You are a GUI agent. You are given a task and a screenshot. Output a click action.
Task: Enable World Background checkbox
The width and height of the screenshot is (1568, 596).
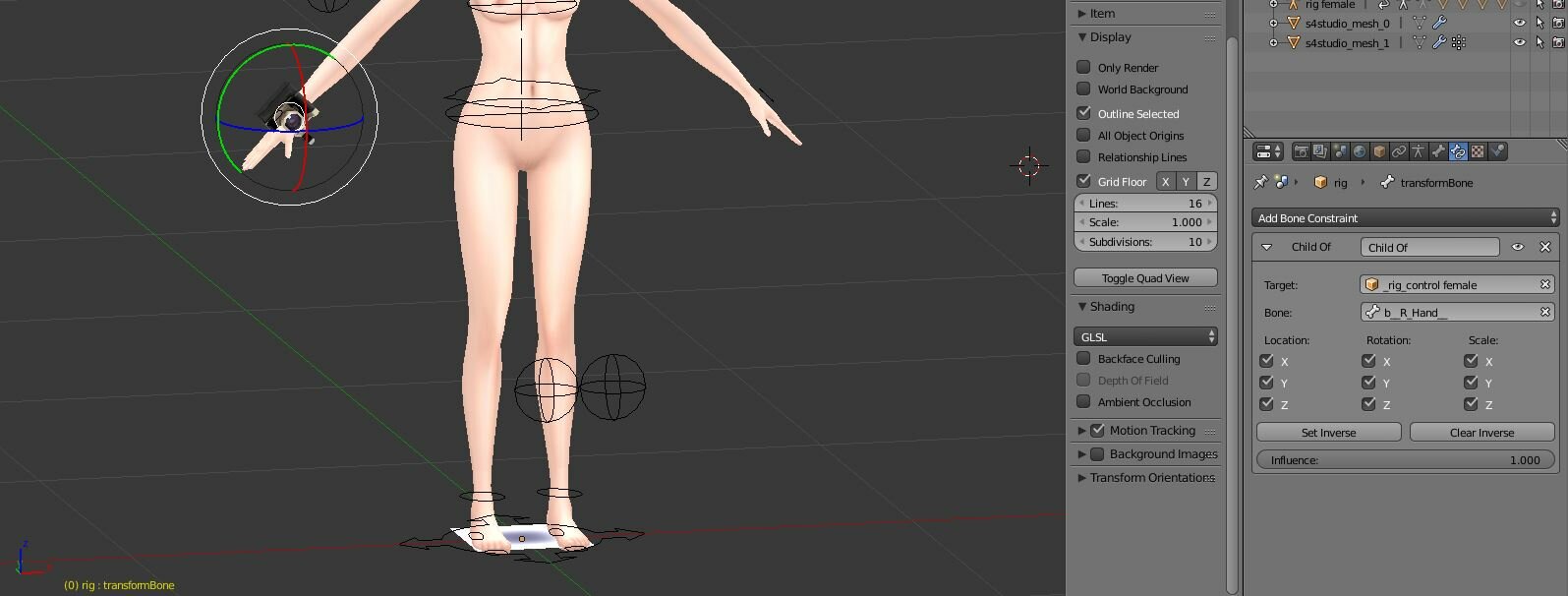[1083, 89]
